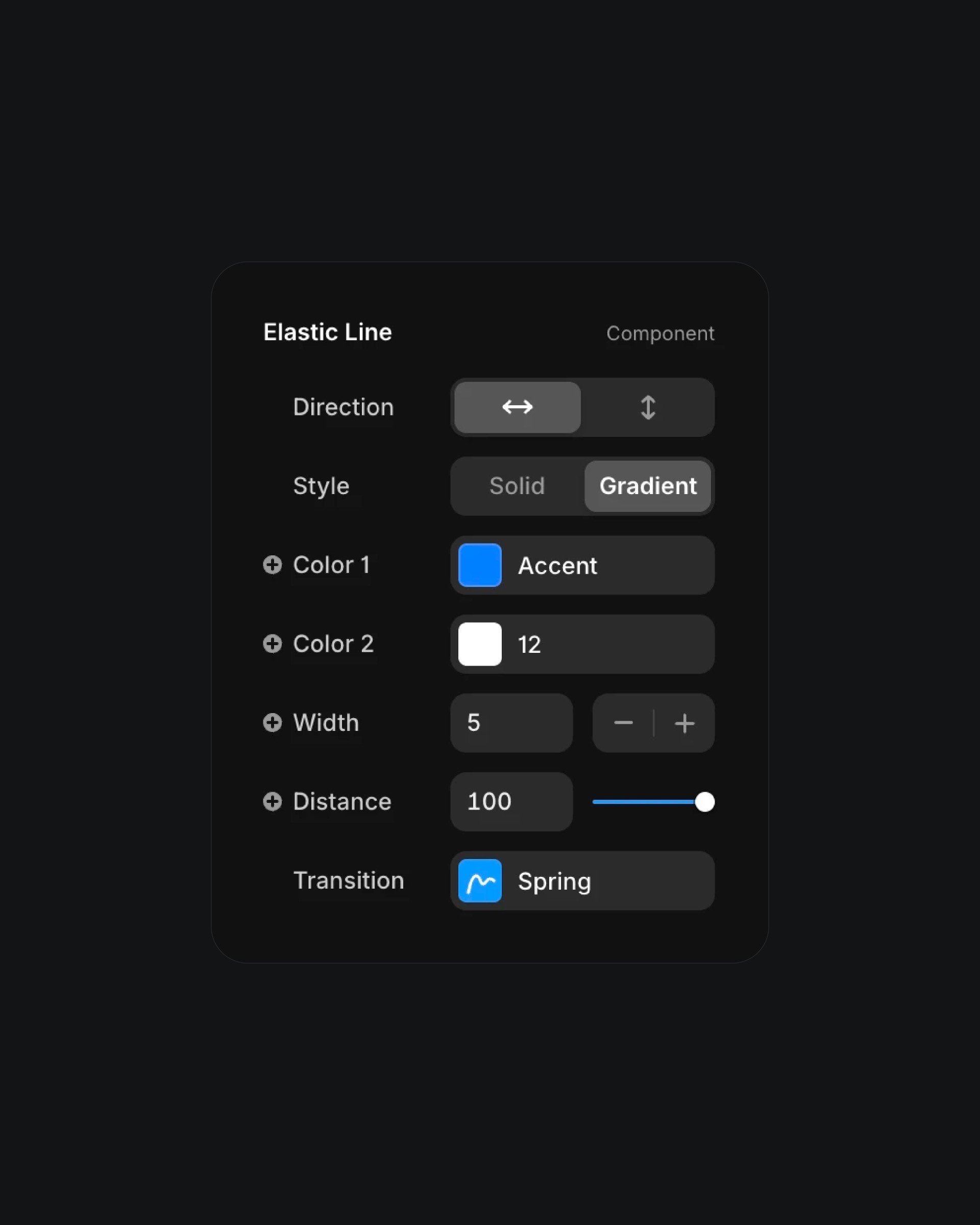Click the Width number input field
This screenshot has height=1225, width=980.
tap(510, 722)
